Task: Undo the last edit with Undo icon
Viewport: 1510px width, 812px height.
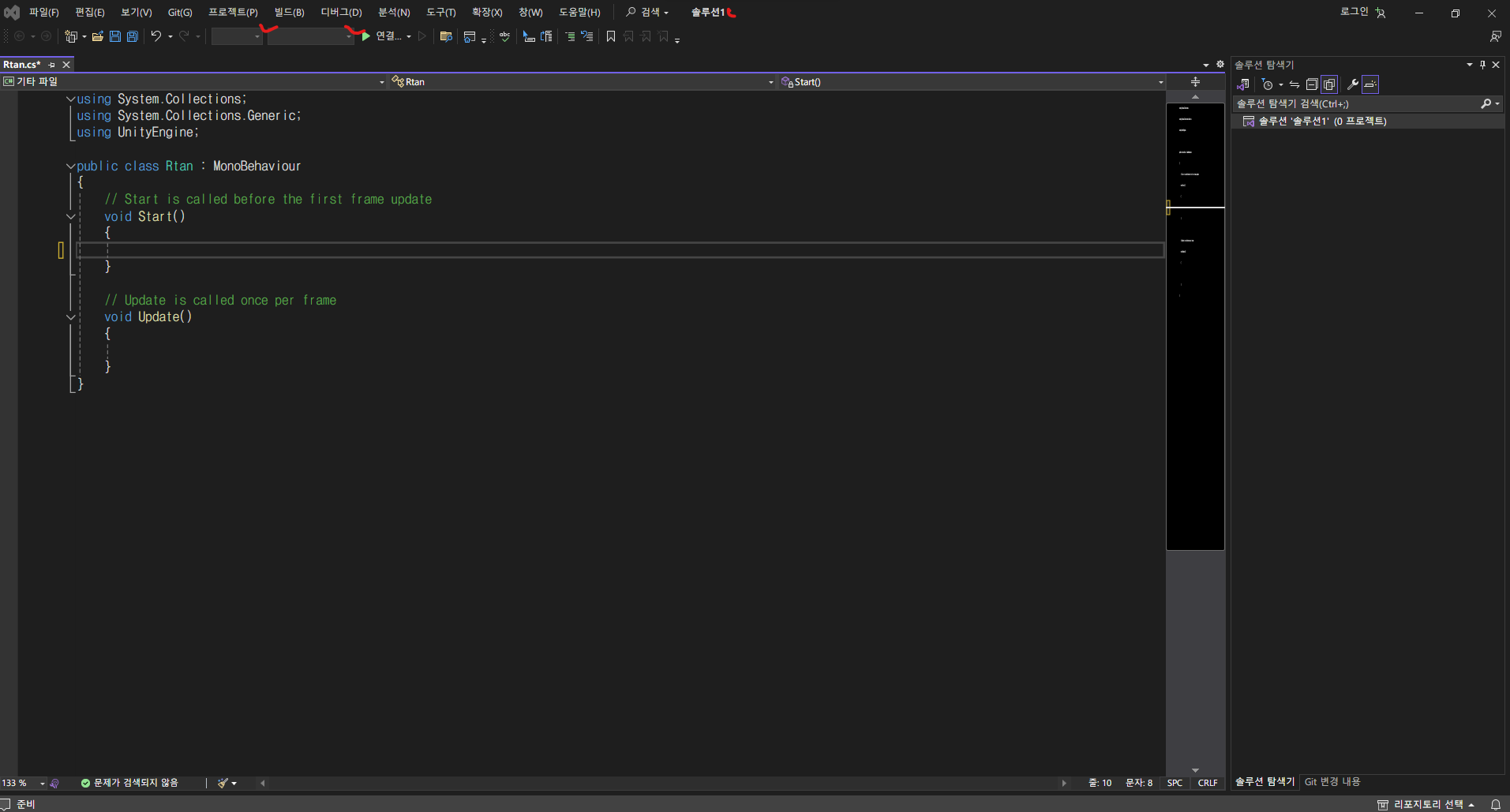Action: tap(156, 36)
